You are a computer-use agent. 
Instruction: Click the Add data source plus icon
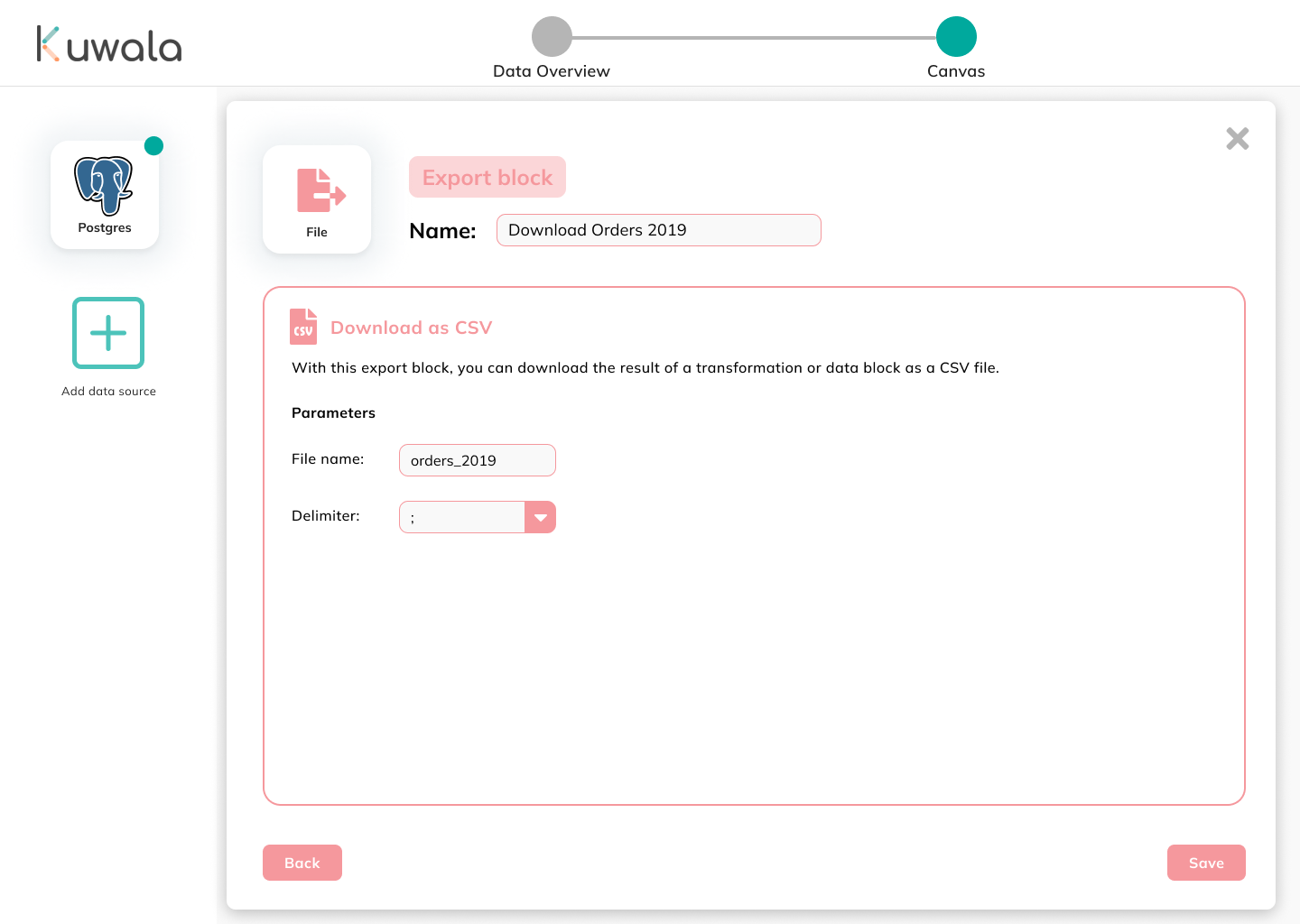point(107,333)
